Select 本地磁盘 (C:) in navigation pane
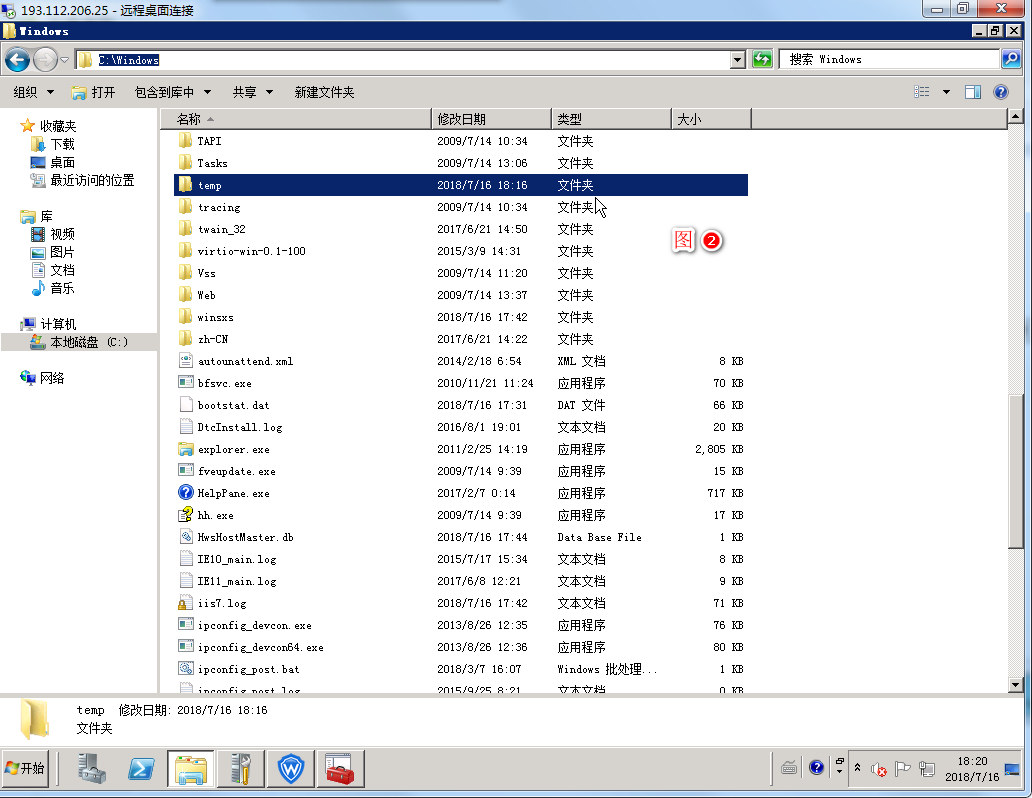Viewport: 1032px width, 798px height. point(89,342)
